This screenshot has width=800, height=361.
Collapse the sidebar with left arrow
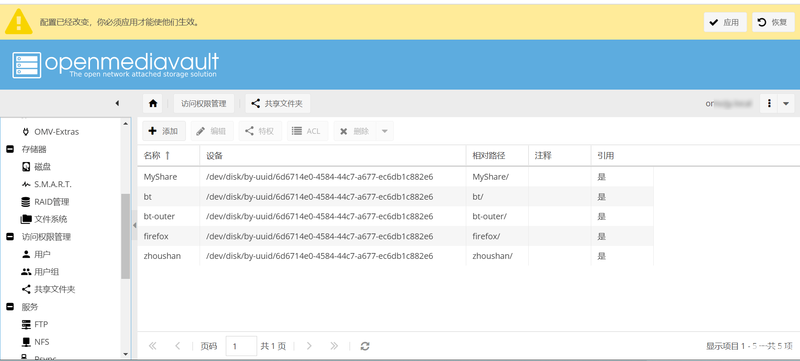click(117, 103)
